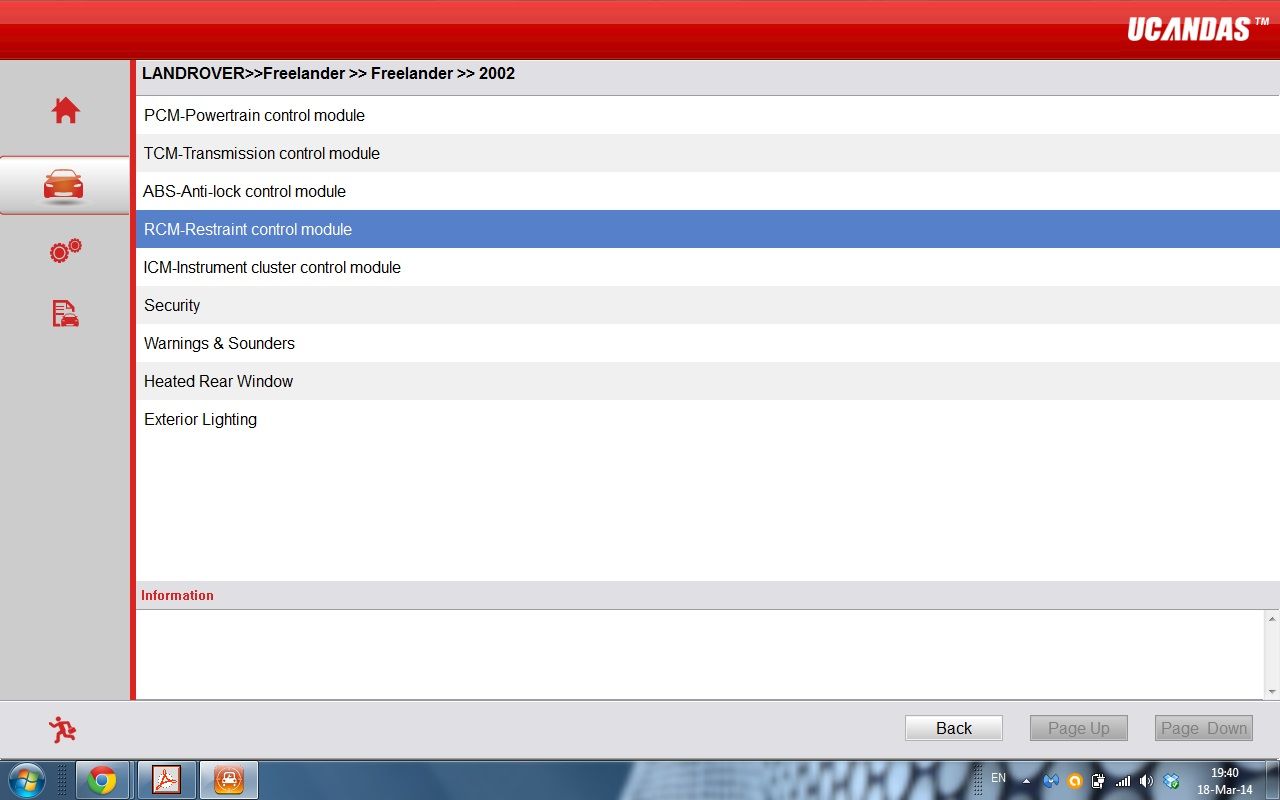The width and height of the screenshot is (1280, 800).
Task: Select the red car diagnostics icon
Action: [64, 185]
